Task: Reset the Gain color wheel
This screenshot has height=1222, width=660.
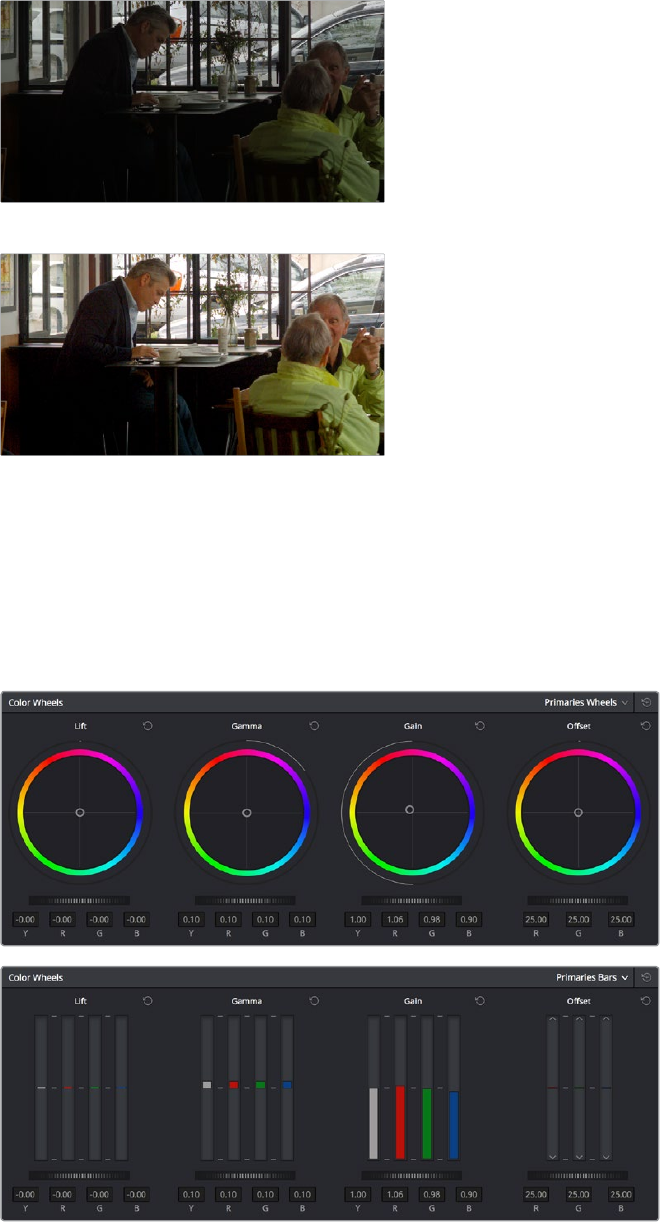Action: click(x=480, y=725)
